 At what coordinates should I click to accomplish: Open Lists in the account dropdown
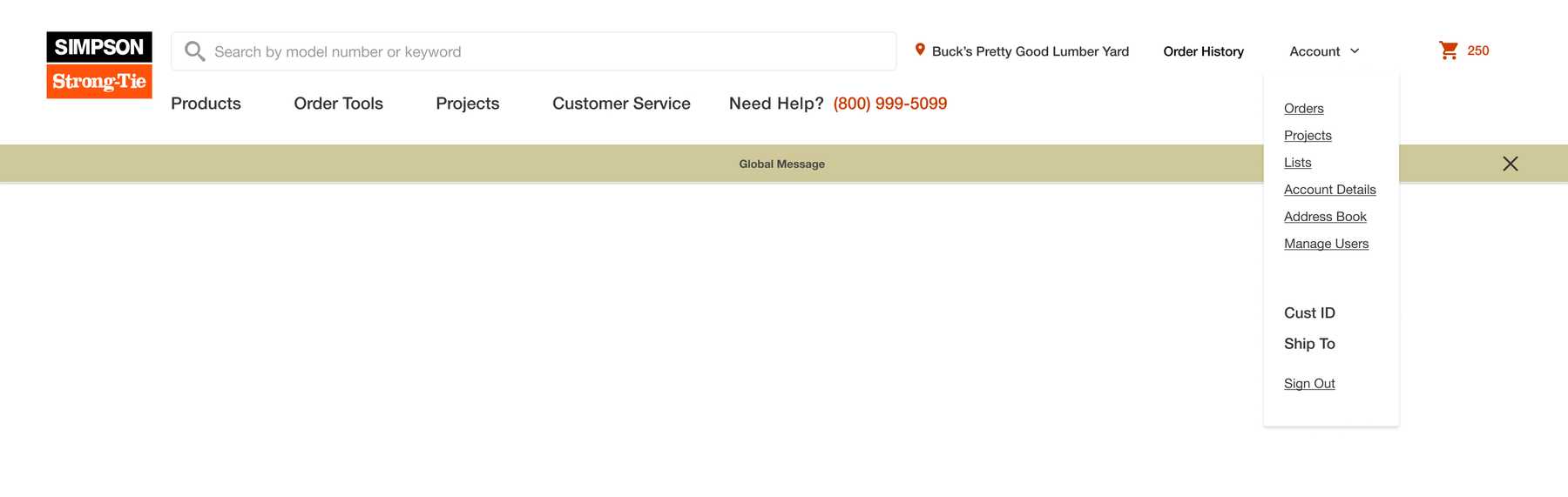pos(1297,163)
